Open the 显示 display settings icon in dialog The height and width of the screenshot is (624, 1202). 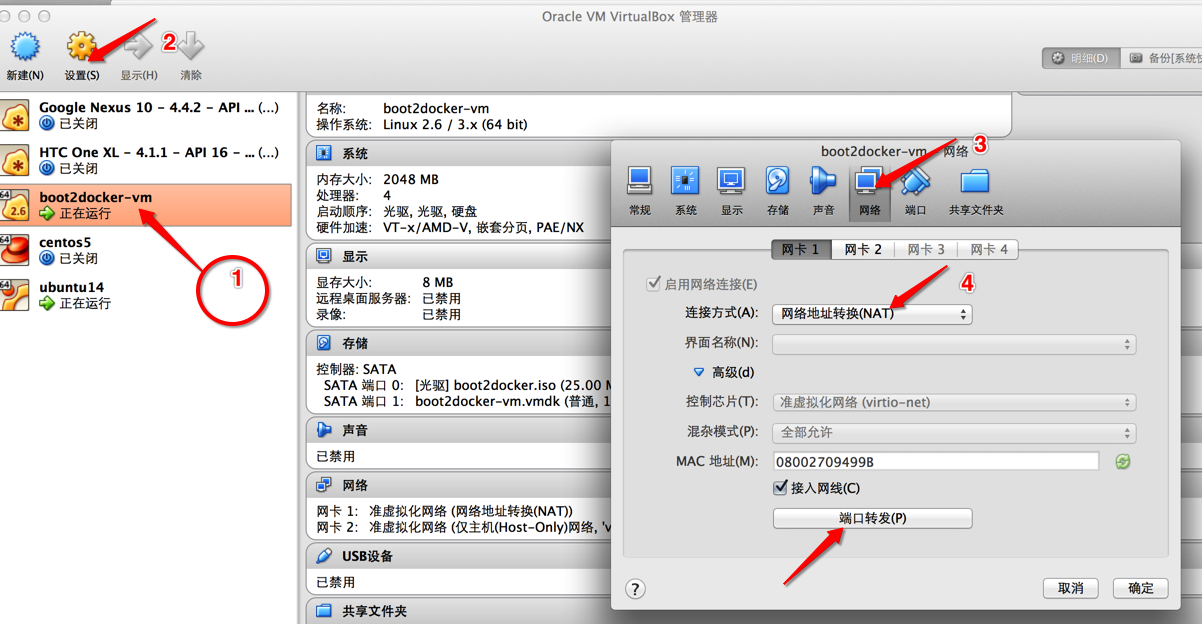731,181
